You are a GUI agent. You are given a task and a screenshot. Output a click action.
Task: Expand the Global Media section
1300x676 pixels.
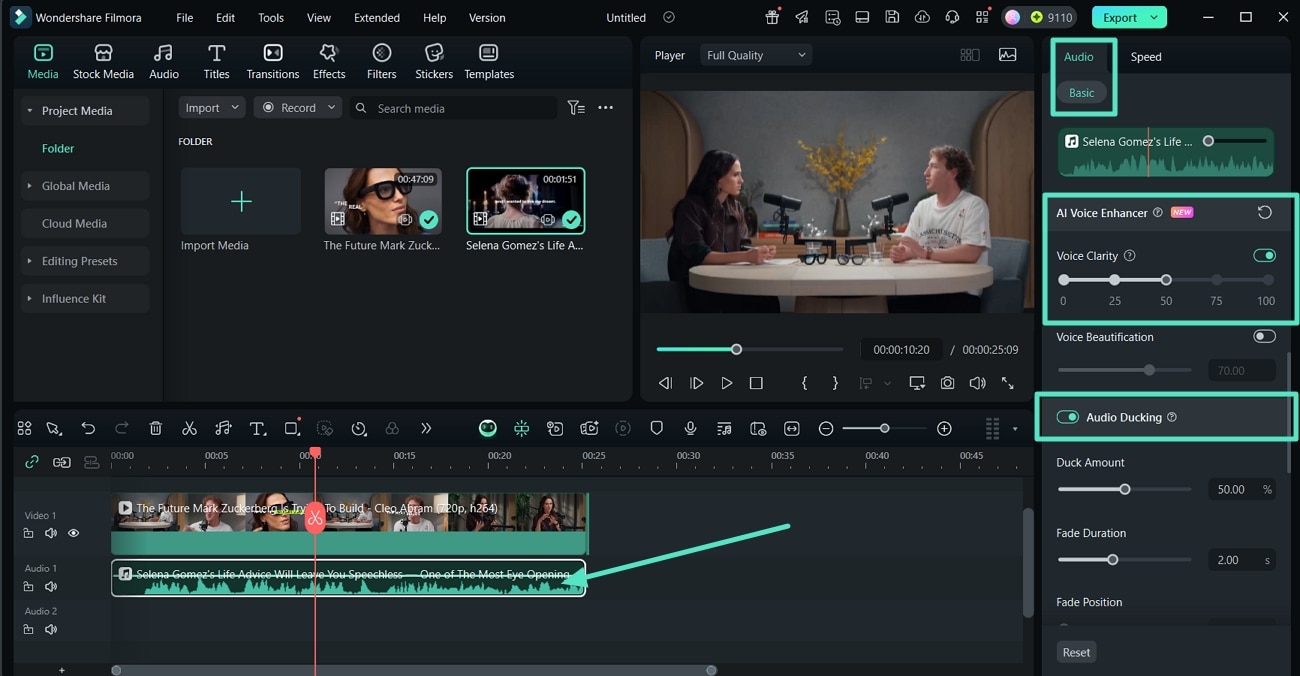pyautogui.click(x=30, y=186)
